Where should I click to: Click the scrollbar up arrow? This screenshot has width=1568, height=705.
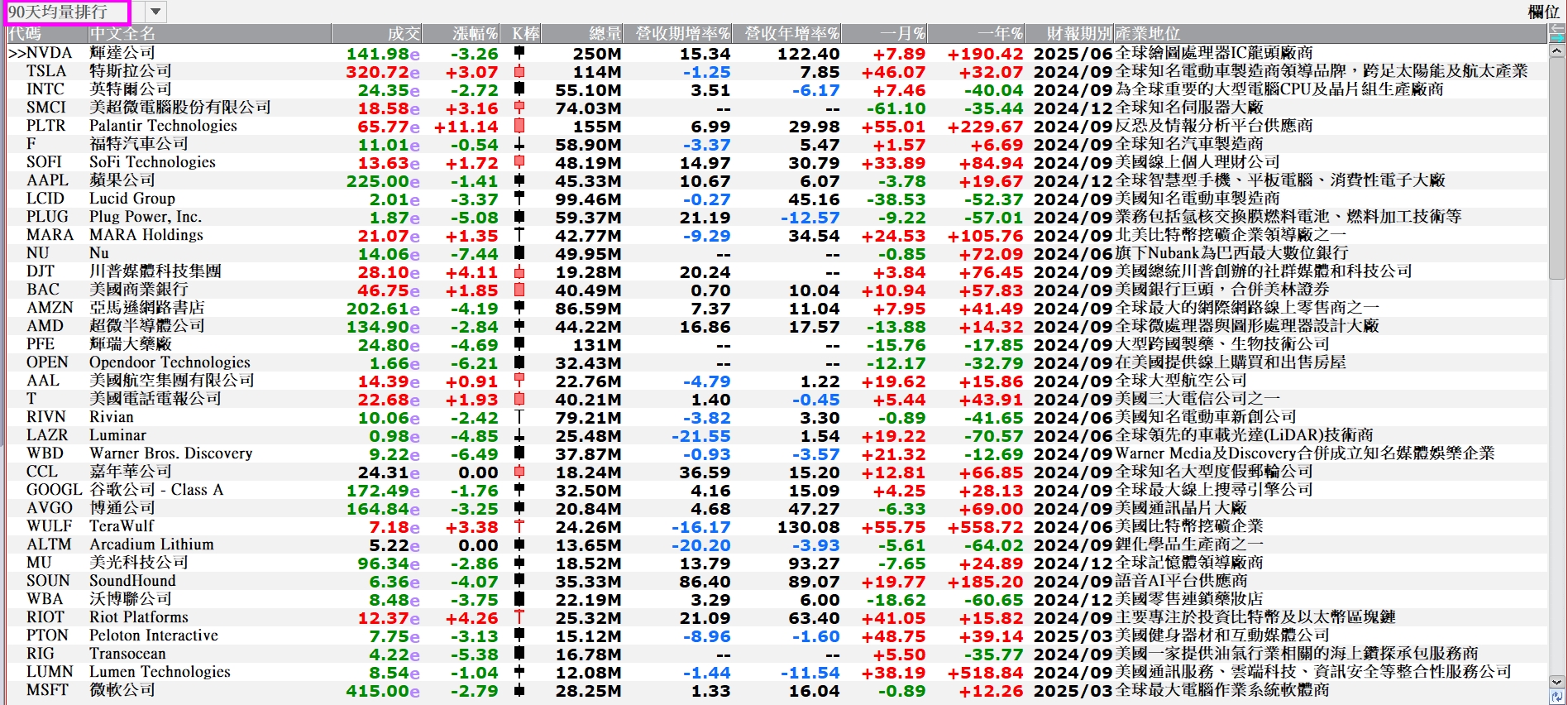[1556, 51]
